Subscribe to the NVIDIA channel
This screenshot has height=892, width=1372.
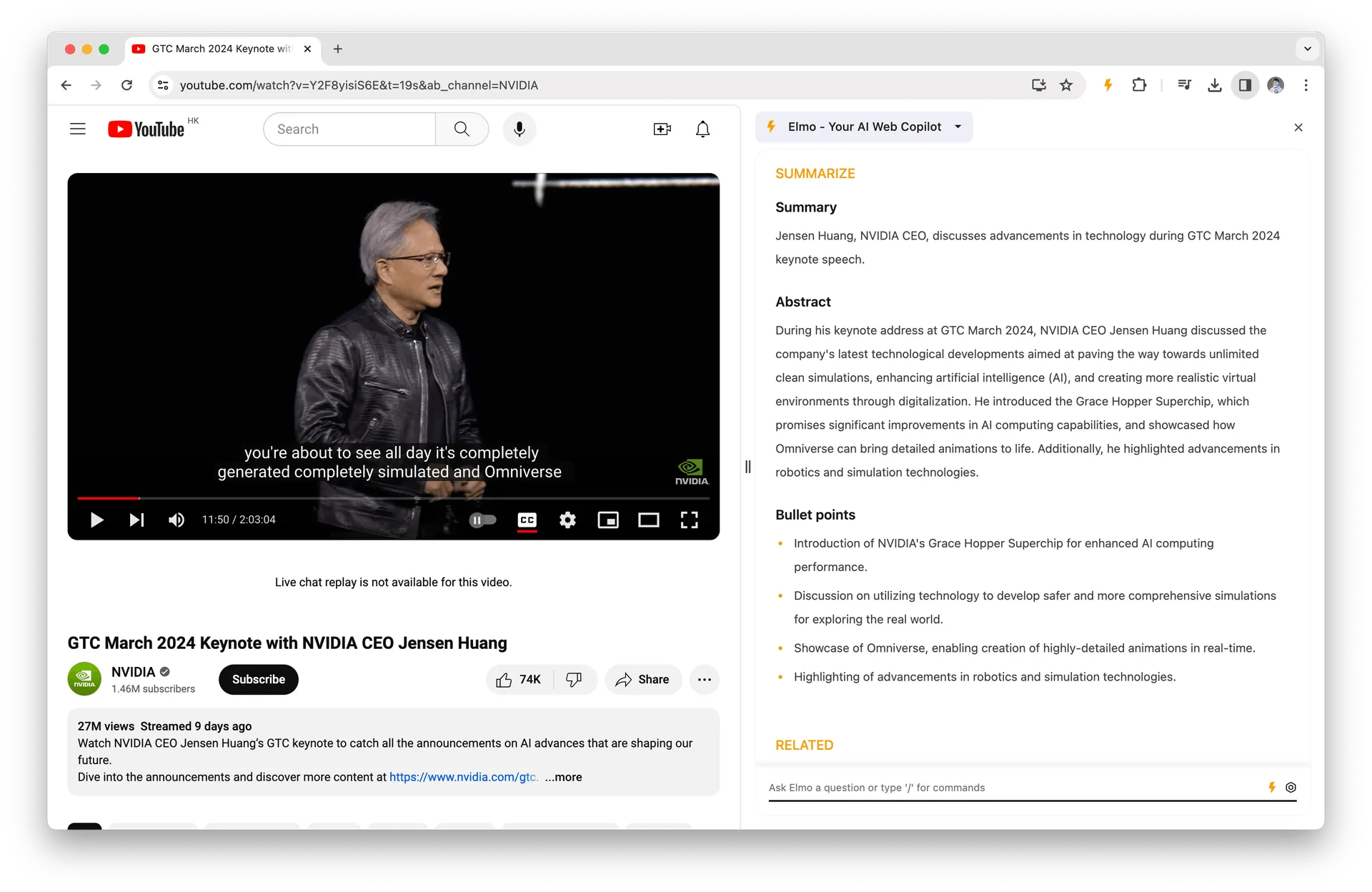click(x=258, y=680)
